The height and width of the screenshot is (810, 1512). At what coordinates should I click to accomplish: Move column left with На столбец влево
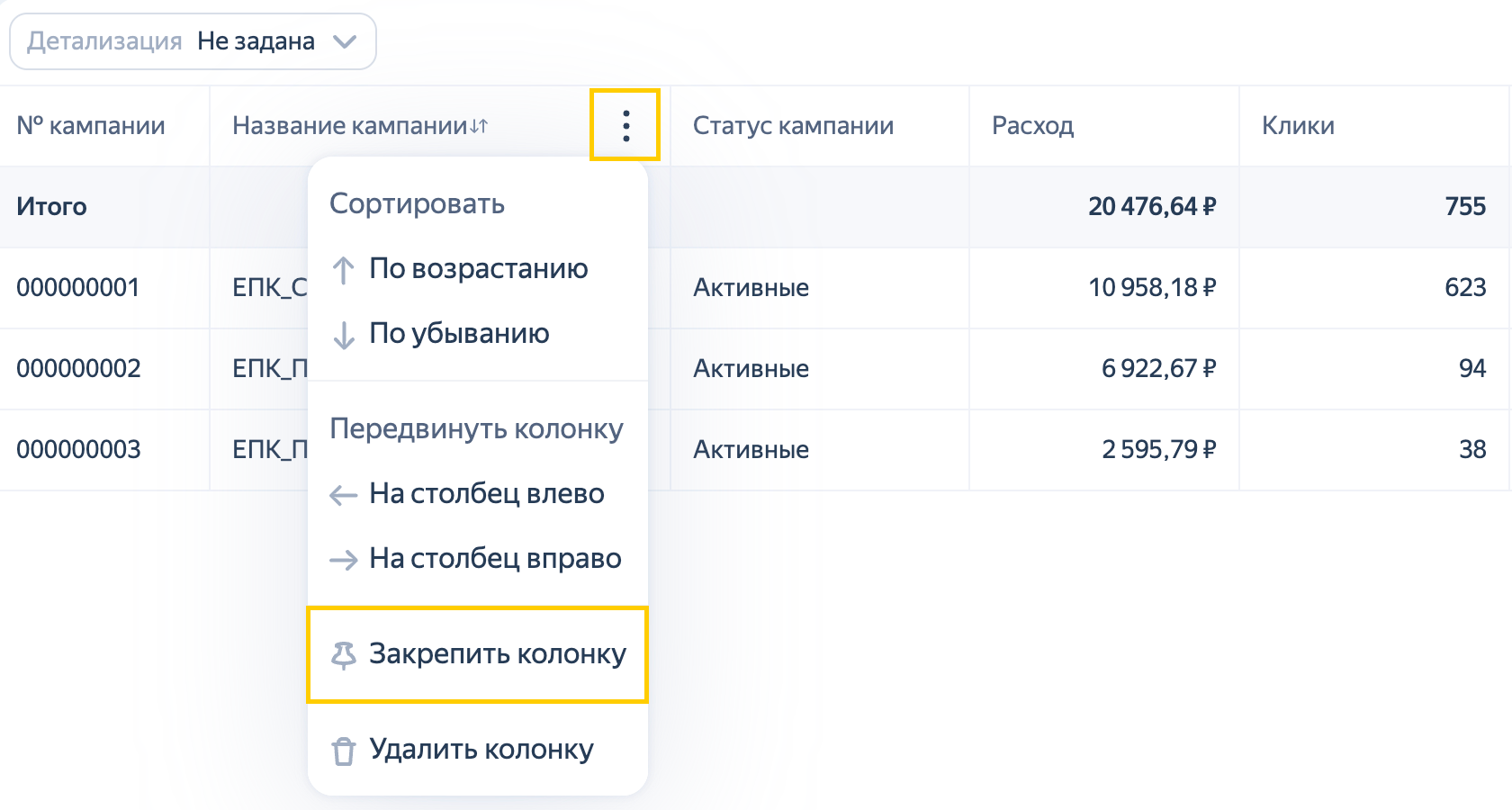(x=478, y=494)
